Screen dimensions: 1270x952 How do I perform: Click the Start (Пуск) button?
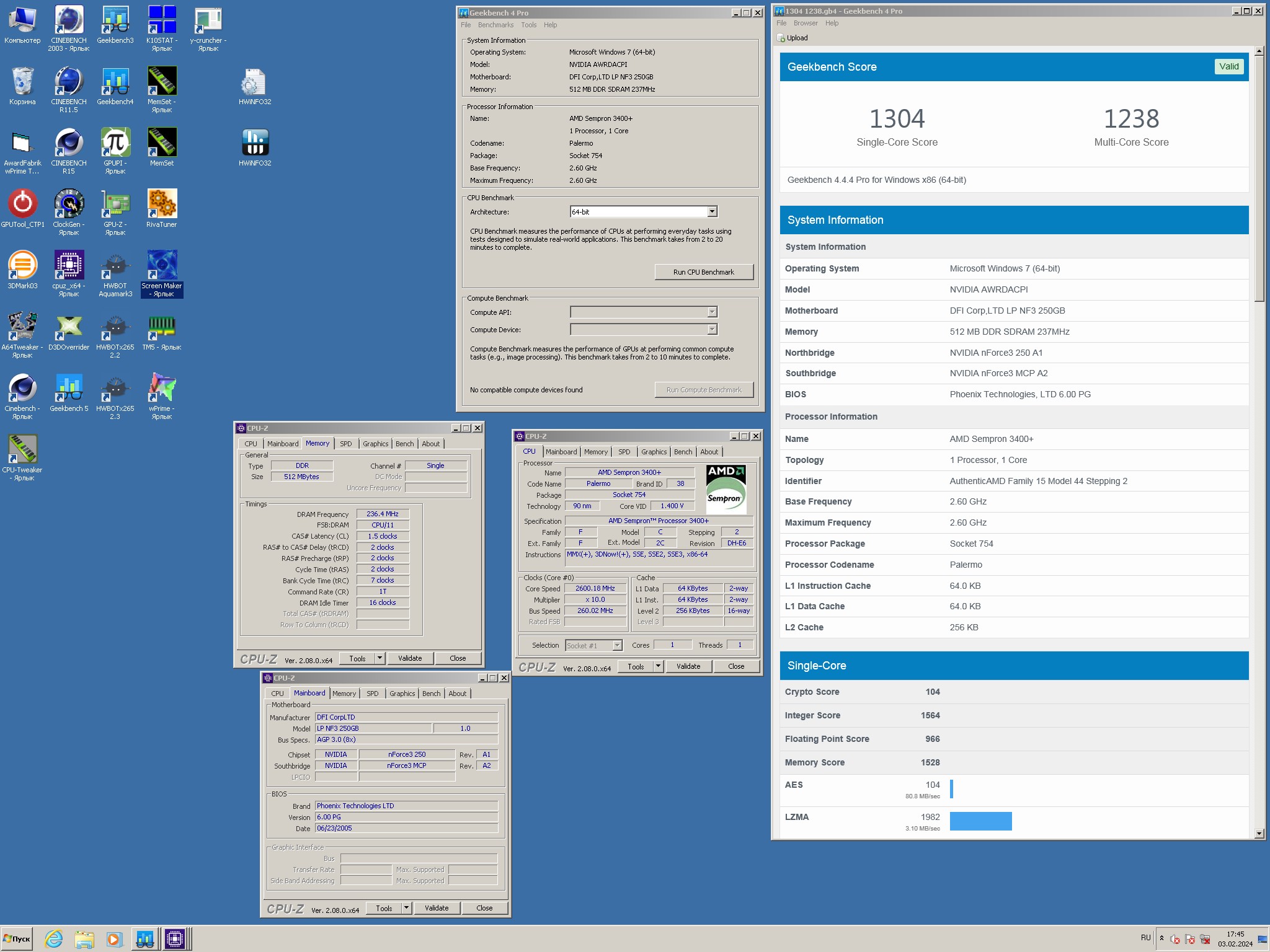(17, 939)
